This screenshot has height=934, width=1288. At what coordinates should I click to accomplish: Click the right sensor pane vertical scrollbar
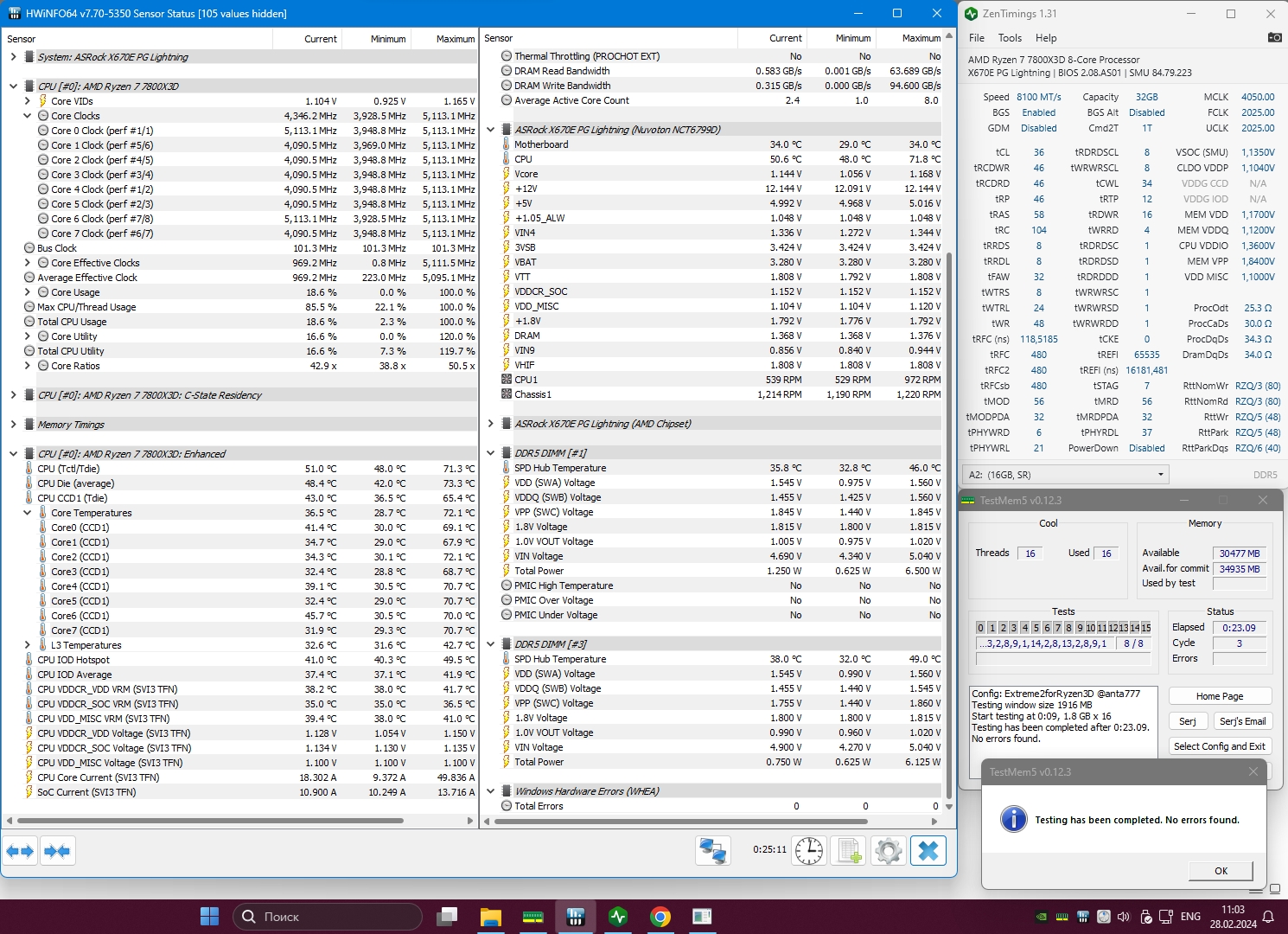(949, 526)
